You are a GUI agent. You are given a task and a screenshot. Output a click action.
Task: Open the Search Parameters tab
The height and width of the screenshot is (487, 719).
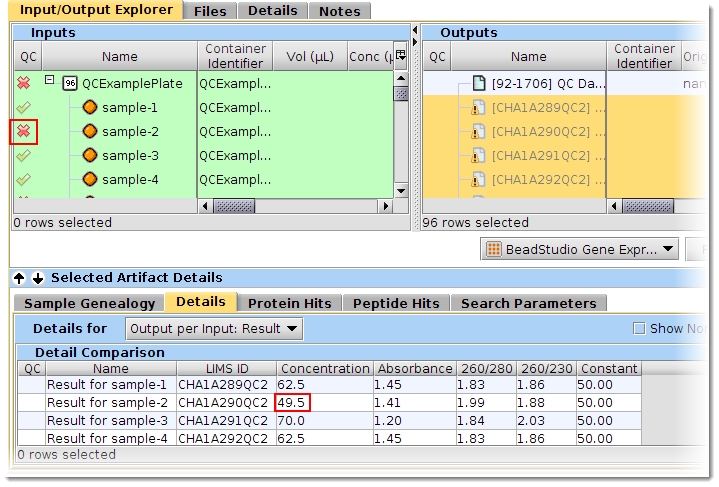tap(529, 303)
